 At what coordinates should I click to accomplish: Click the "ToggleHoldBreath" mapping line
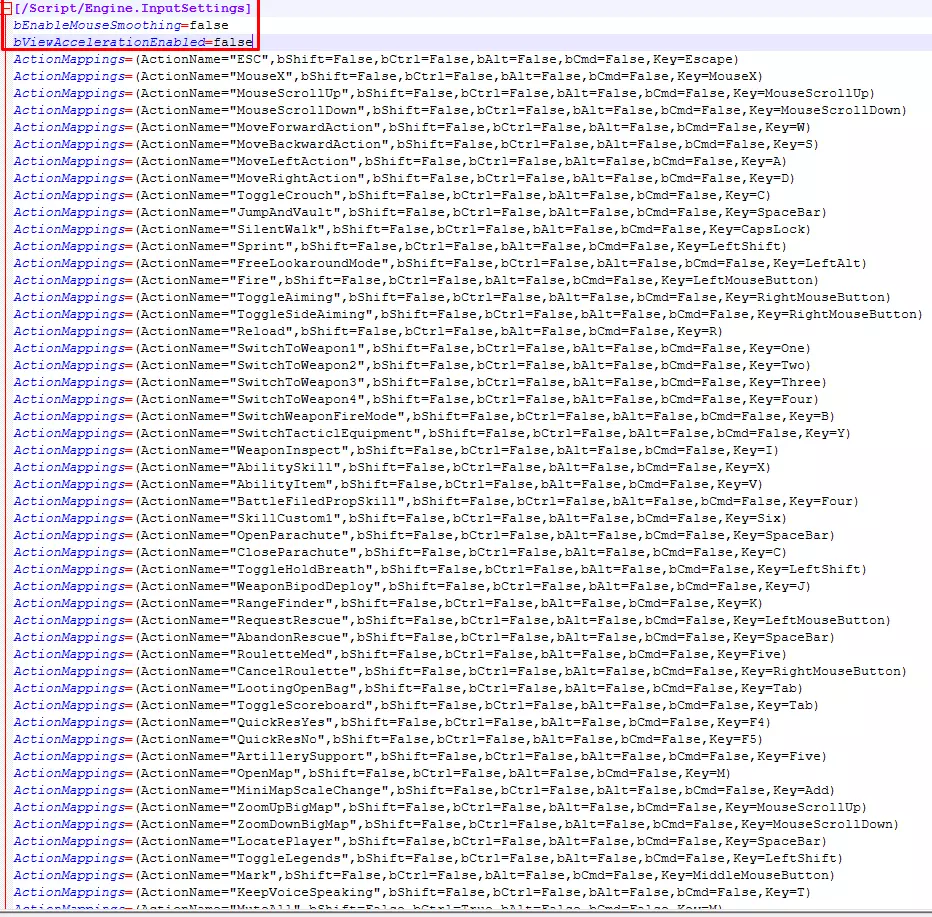[x=440, y=569]
